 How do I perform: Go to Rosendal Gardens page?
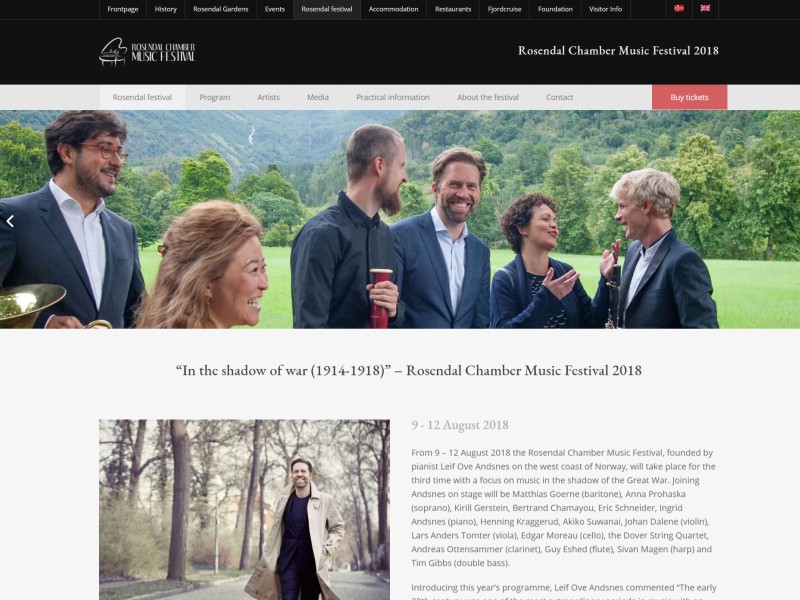pyautogui.click(x=221, y=9)
